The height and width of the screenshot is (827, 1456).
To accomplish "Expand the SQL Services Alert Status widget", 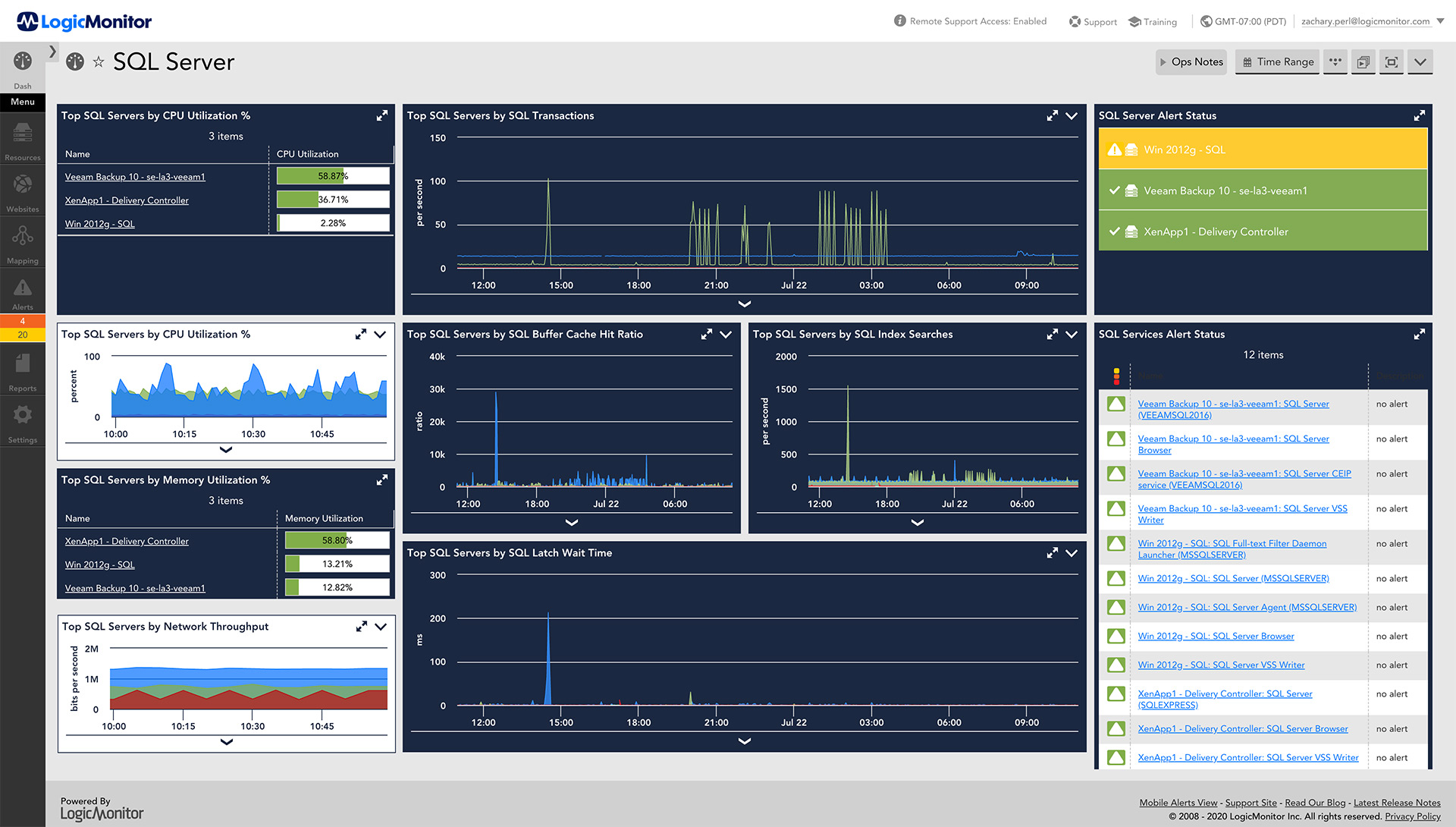I will (1420, 334).
